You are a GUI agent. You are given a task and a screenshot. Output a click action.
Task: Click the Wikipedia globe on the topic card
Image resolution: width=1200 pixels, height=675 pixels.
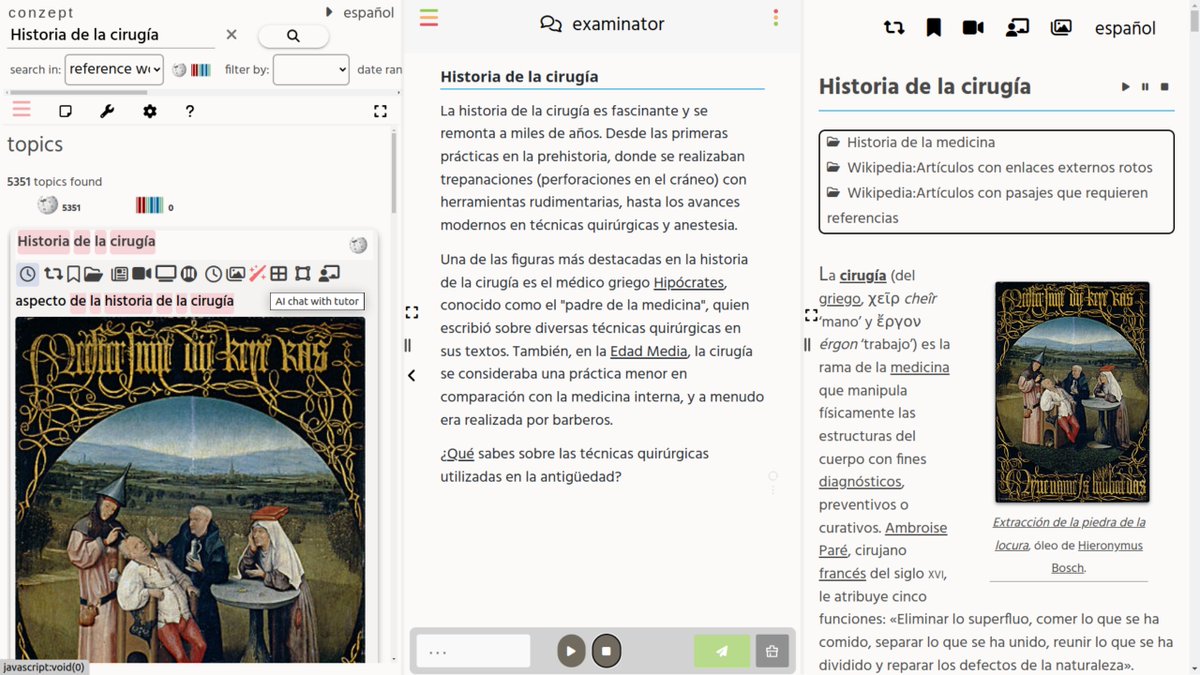[358, 245]
